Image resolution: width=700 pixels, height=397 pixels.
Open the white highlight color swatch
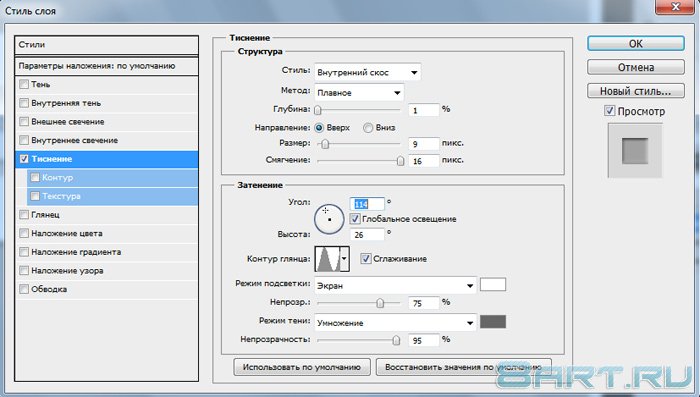[x=493, y=284]
